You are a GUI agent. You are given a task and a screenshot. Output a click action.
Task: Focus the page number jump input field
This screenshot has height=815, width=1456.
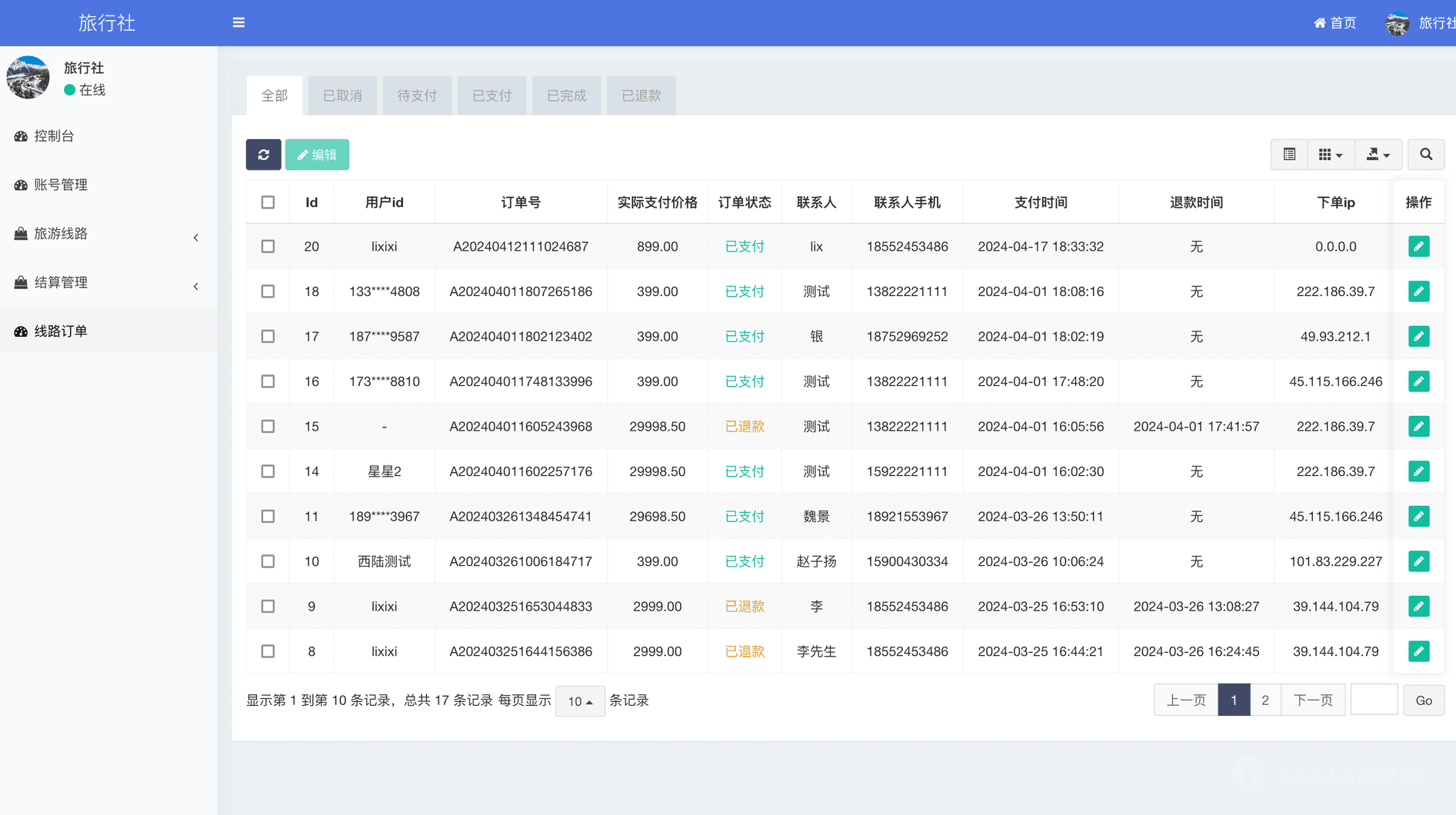(1374, 700)
